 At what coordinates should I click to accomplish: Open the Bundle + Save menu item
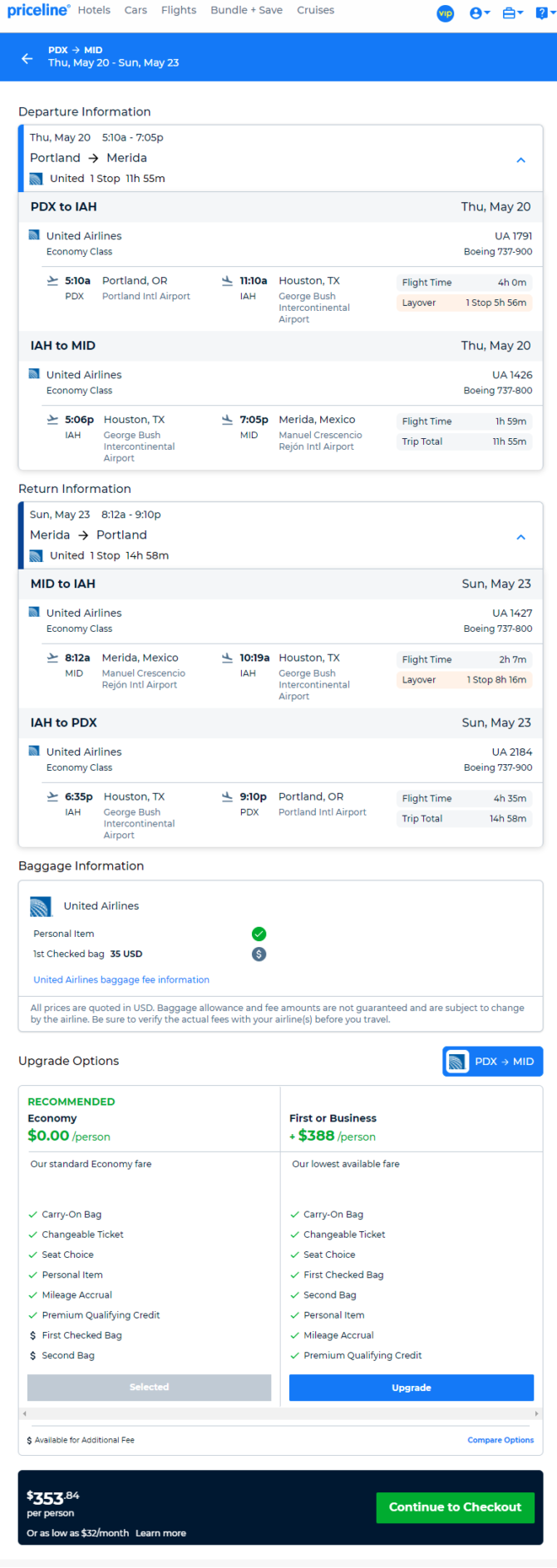246,10
